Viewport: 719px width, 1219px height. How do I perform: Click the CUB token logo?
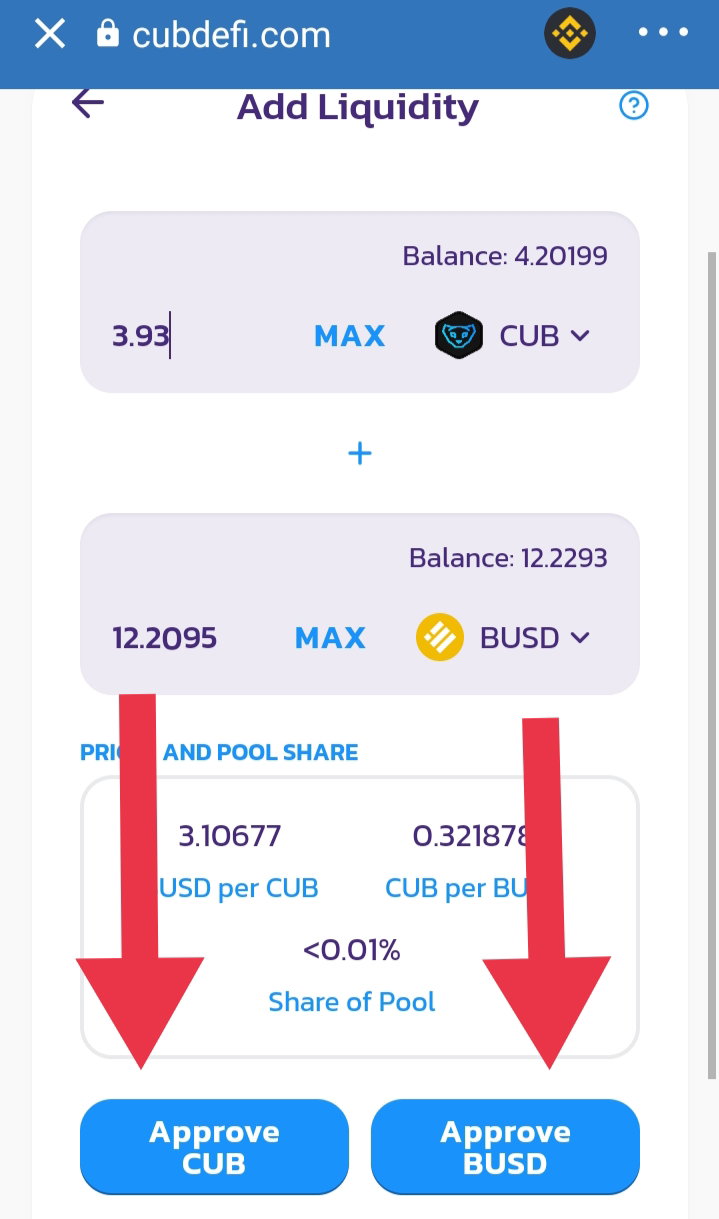point(459,336)
